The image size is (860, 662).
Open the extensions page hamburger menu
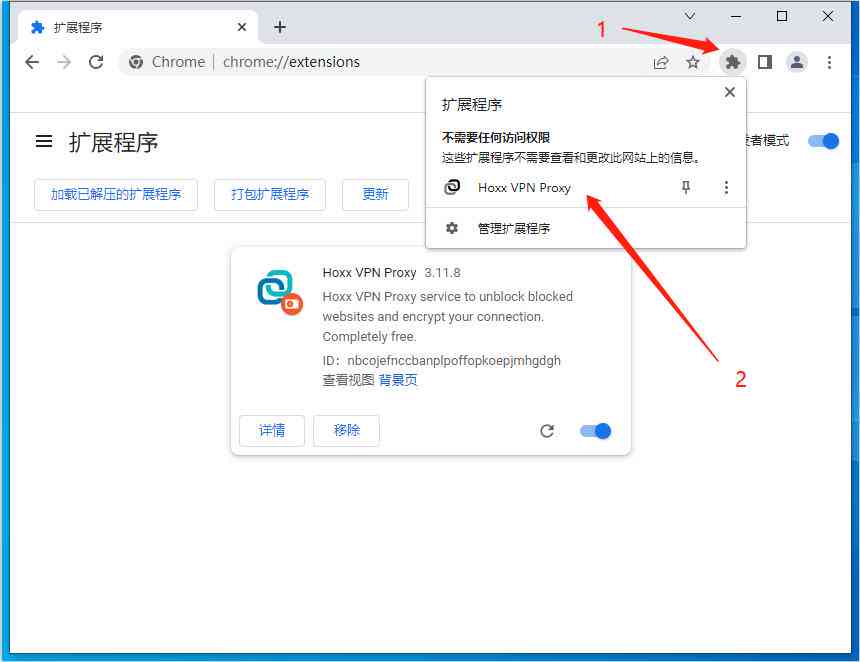click(44, 142)
